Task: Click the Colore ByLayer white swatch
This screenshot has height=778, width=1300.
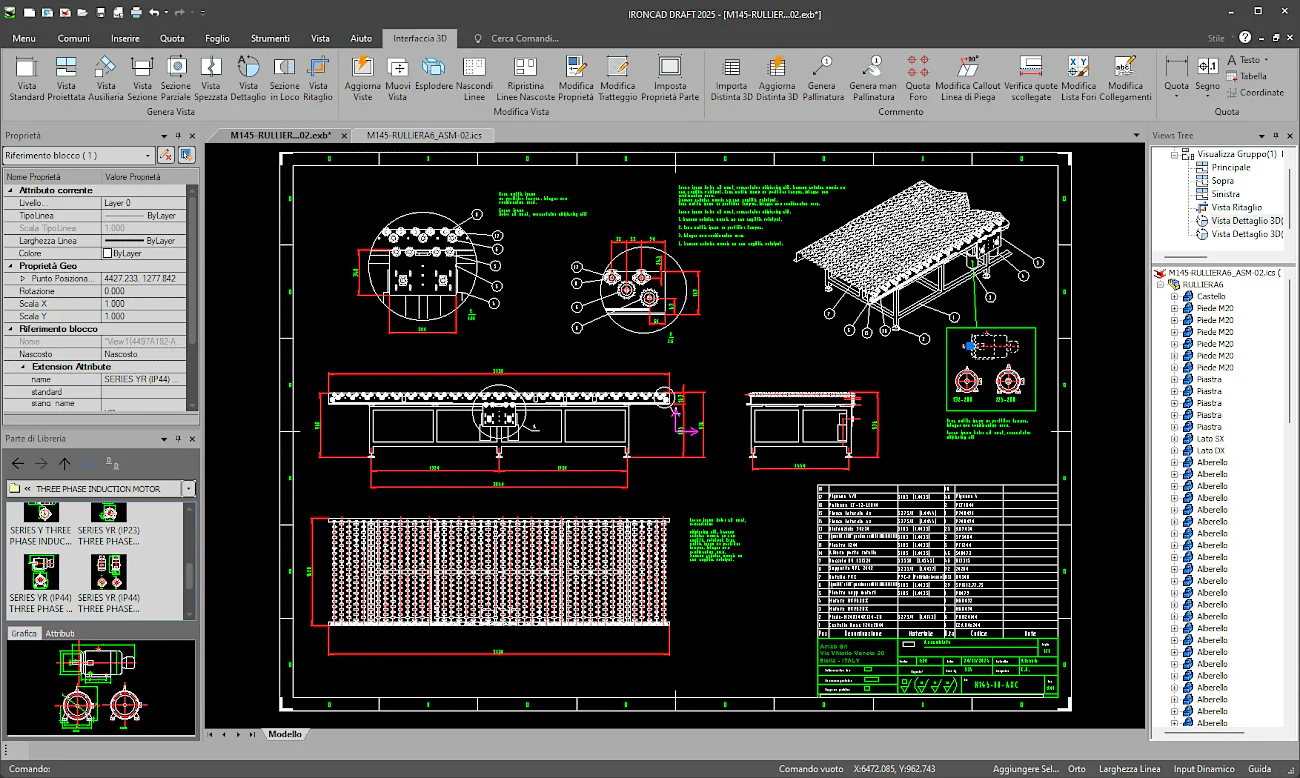Action: point(109,254)
